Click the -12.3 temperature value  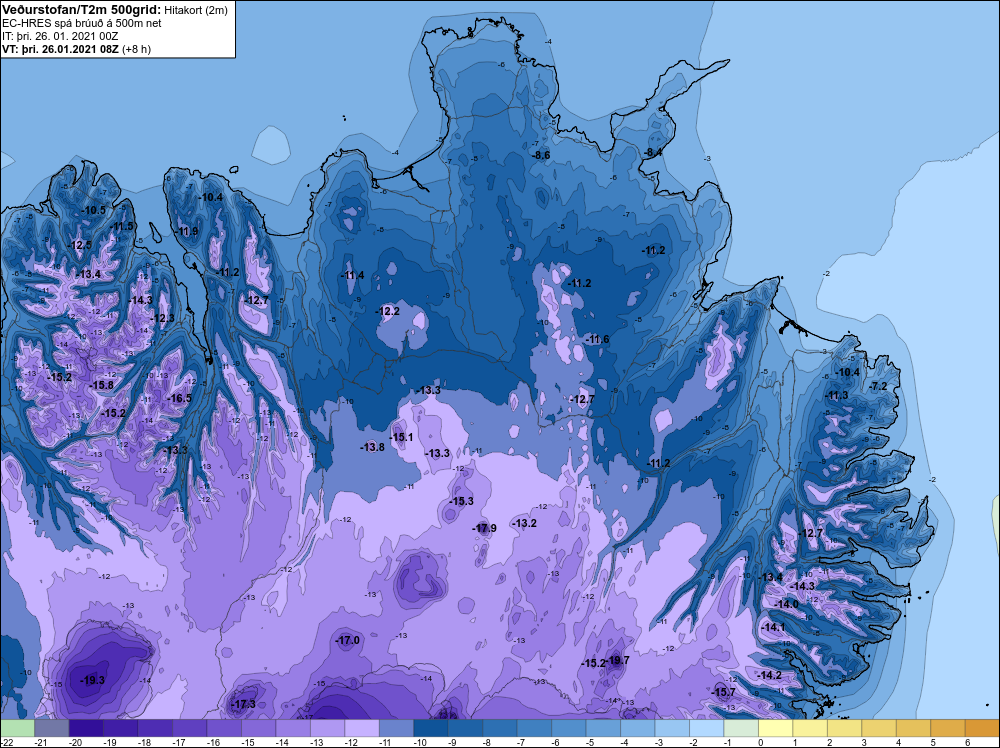point(163,318)
